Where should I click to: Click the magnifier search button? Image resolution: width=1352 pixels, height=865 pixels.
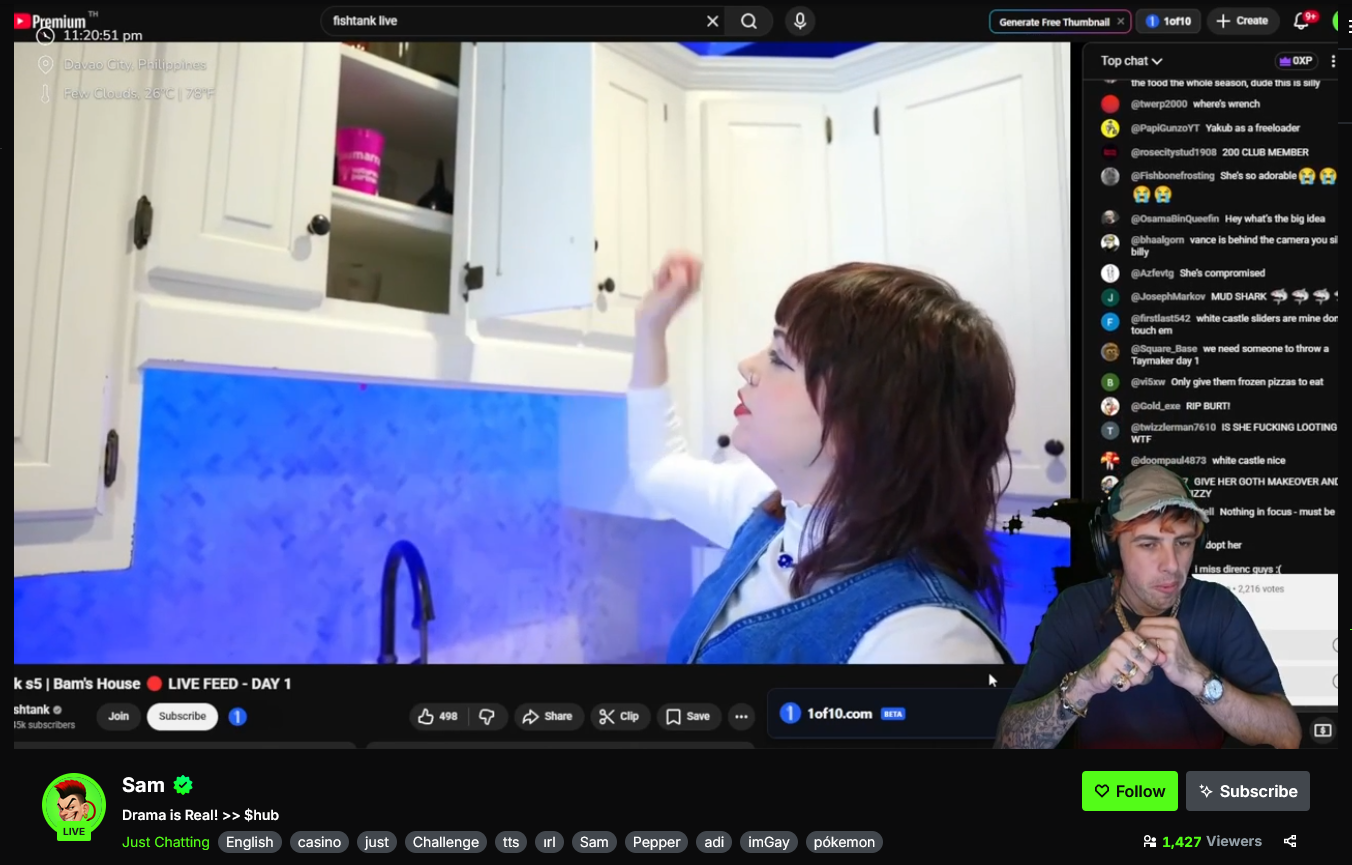(749, 21)
